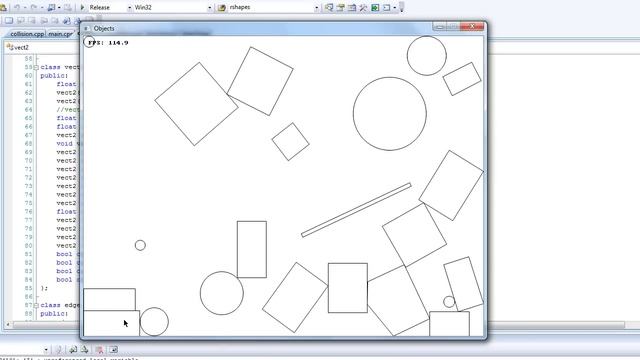Click the Go to Previous Message icon
Screen dimensions: 640x360
[x=73, y=349]
